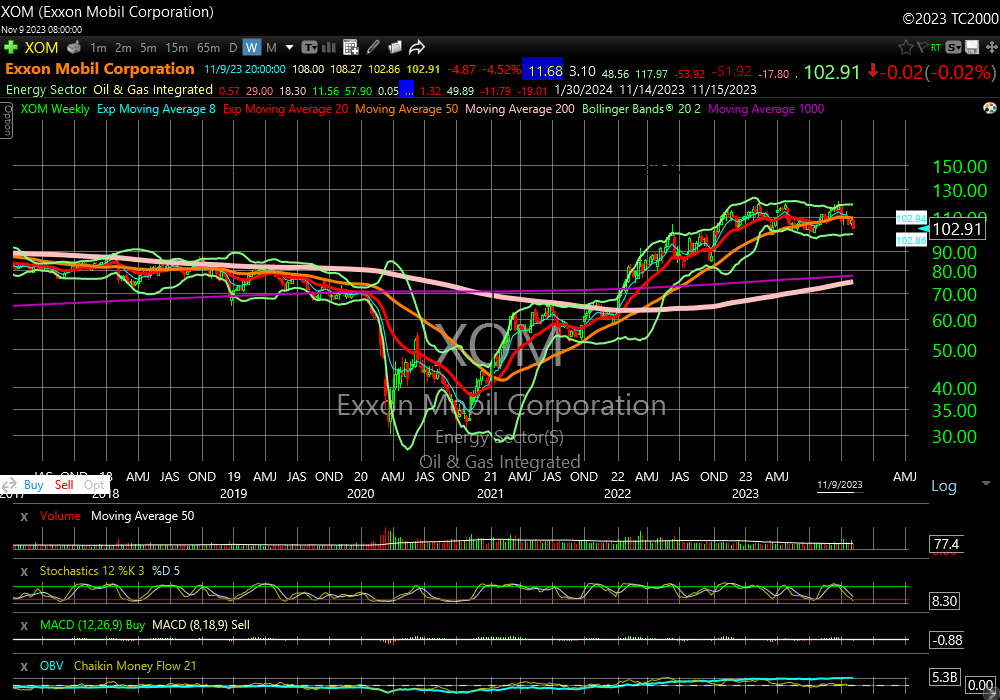Toggle the Log scale label

point(944,486)
